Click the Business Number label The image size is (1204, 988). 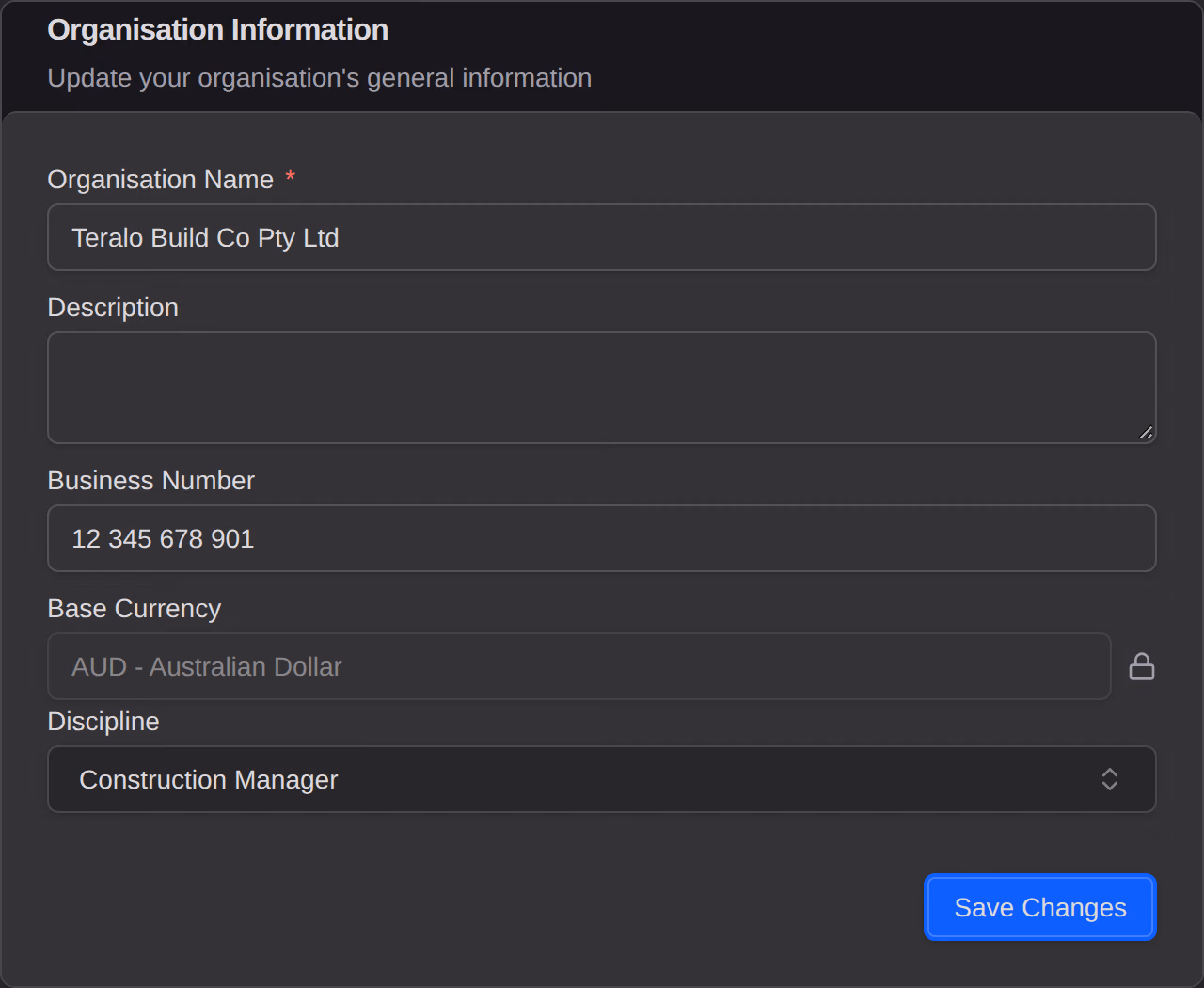[x=151, y=481]
